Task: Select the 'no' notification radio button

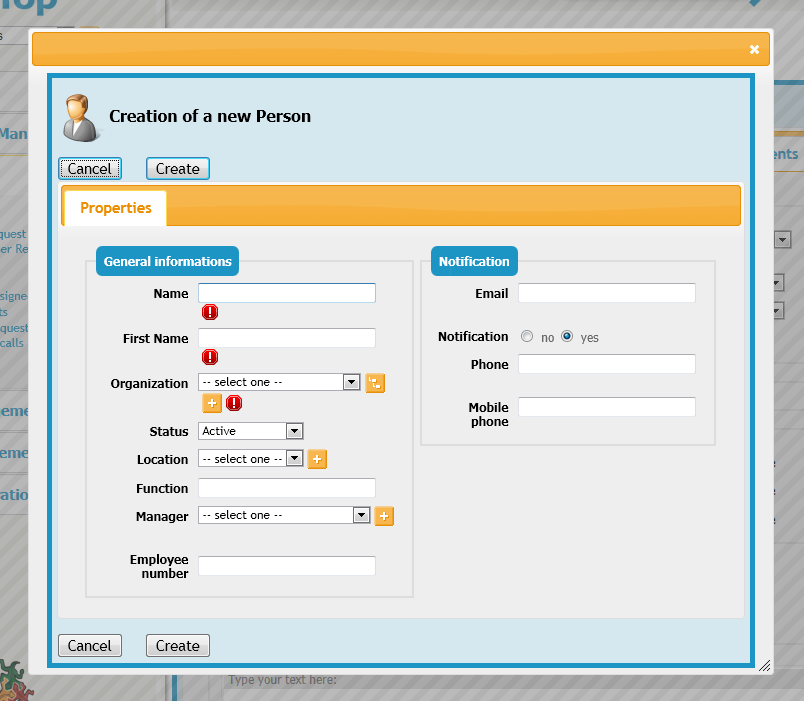Action: click(527, 336)
